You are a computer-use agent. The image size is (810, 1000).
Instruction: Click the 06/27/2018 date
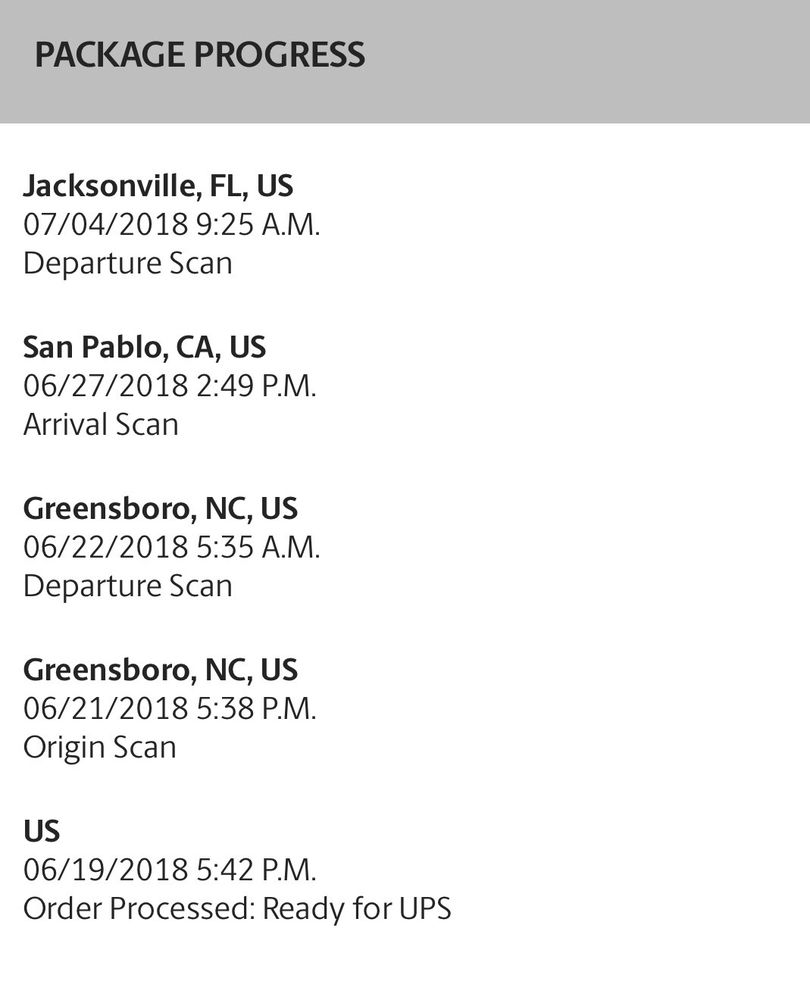pyautogui.click(x=105, y=386)
